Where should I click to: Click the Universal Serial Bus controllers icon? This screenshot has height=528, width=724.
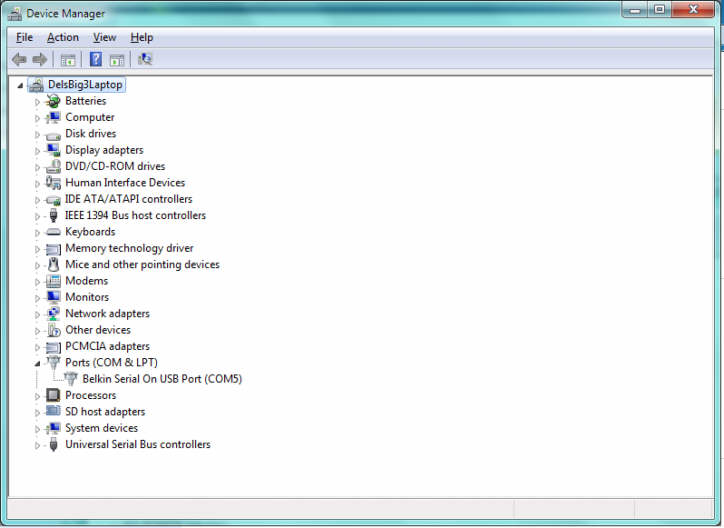[54, 444]
